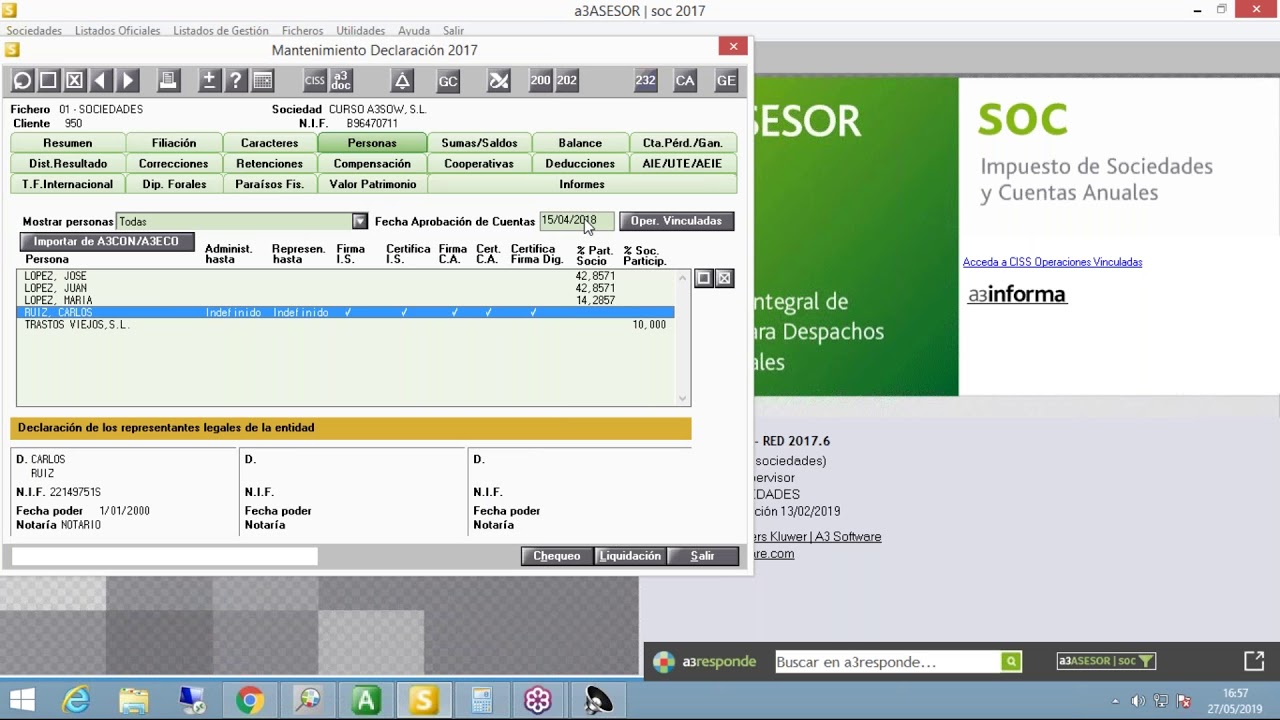The width and height of the screenshot is (1280, 720).
Task: Click the GC toolbar icon
Action: point(448,81)
